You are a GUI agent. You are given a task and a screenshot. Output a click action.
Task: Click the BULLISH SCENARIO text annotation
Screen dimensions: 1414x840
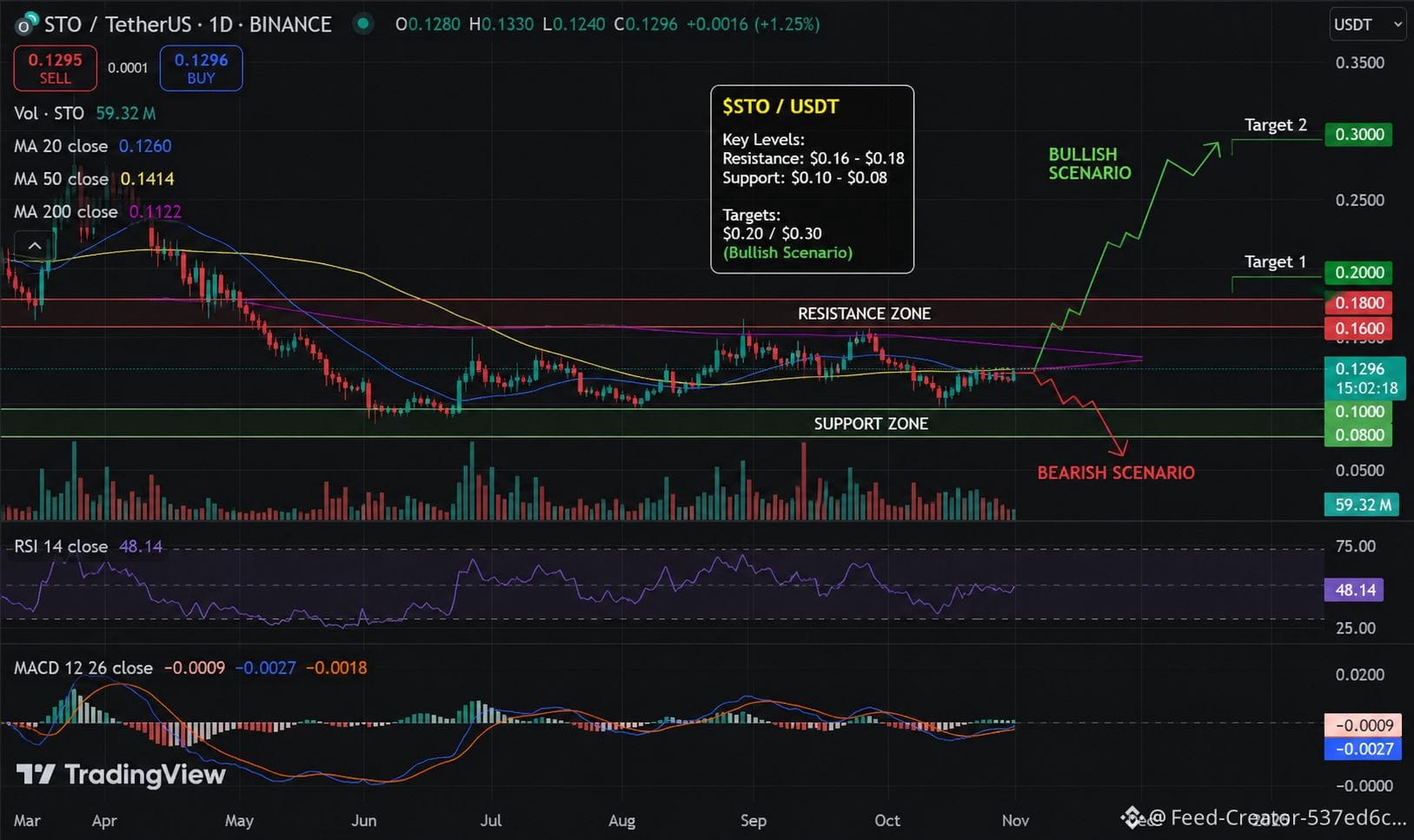point(1090,163)
